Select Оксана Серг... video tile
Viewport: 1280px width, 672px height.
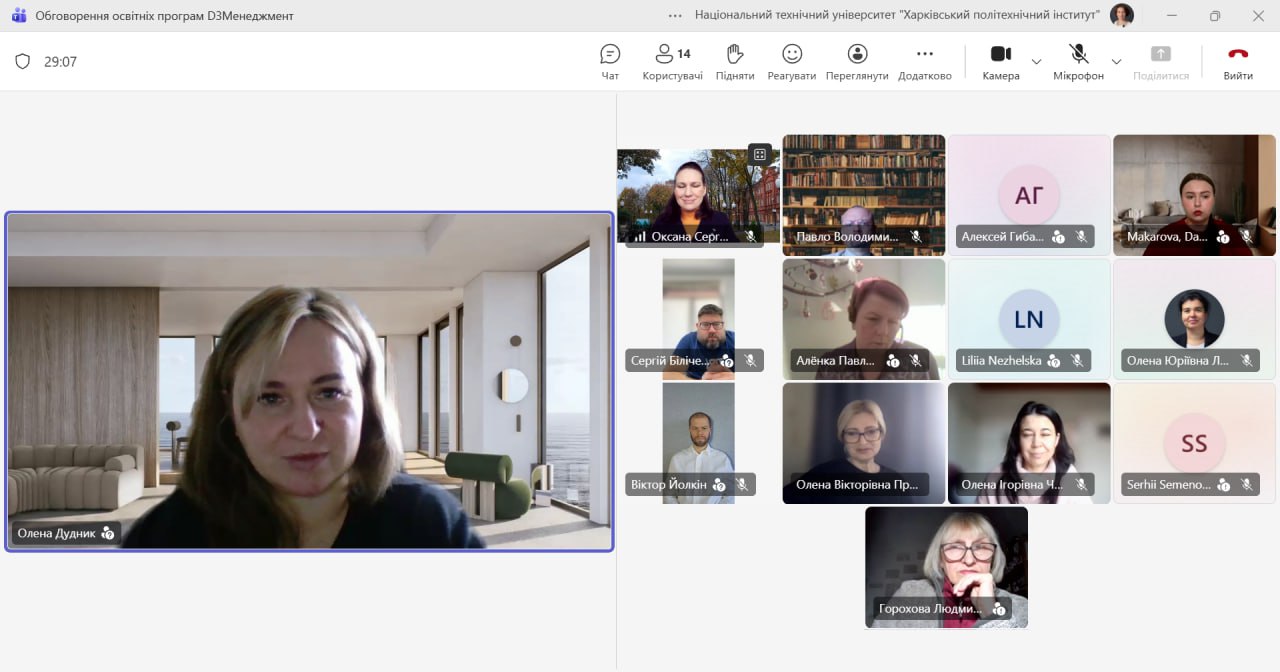point(698,197)
